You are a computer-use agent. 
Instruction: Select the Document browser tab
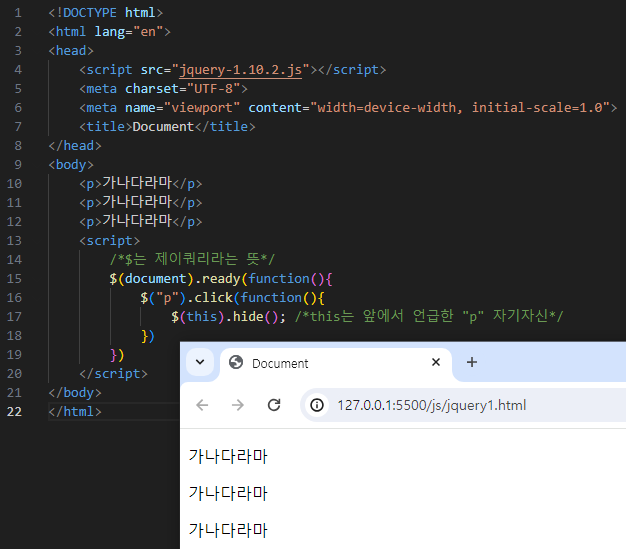click(x=335, y=363)
